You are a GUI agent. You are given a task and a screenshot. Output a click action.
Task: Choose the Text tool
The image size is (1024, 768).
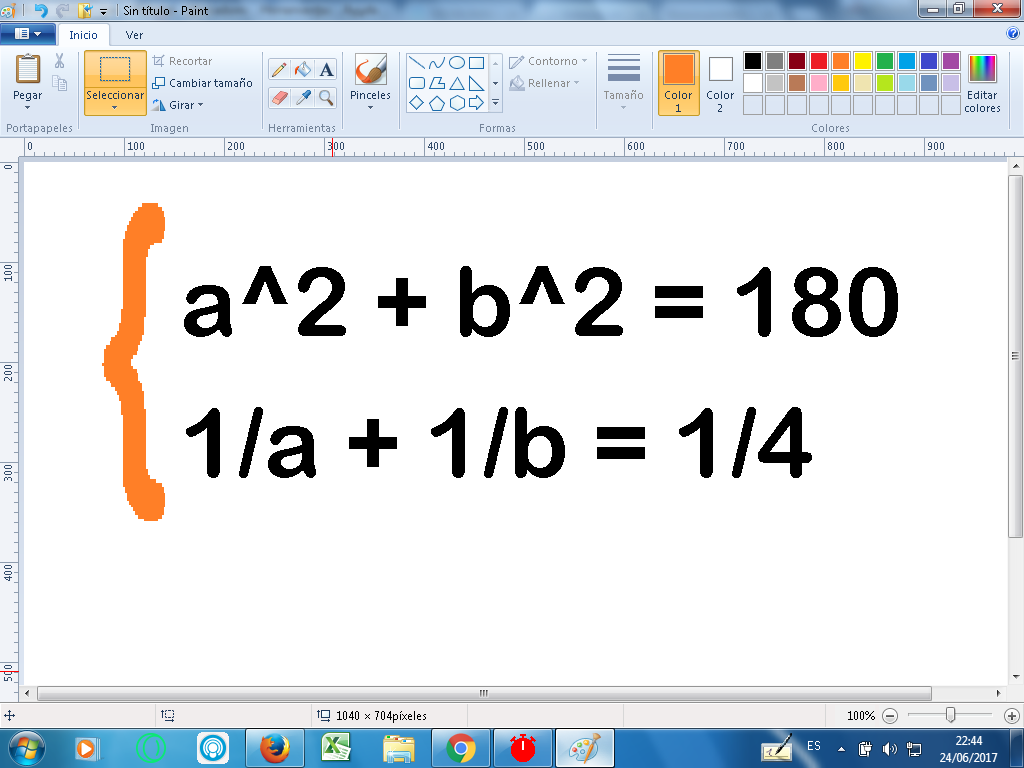click(x=326, y=70)
